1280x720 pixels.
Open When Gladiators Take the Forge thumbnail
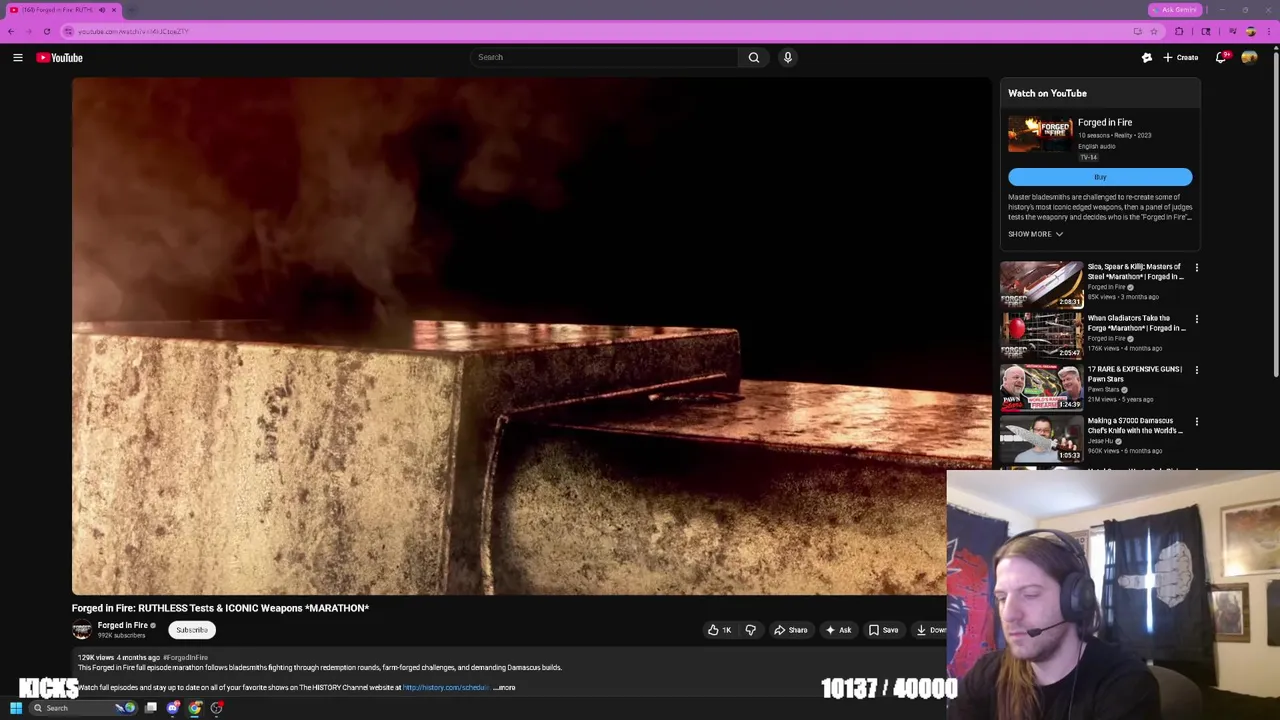(1041, 335)
